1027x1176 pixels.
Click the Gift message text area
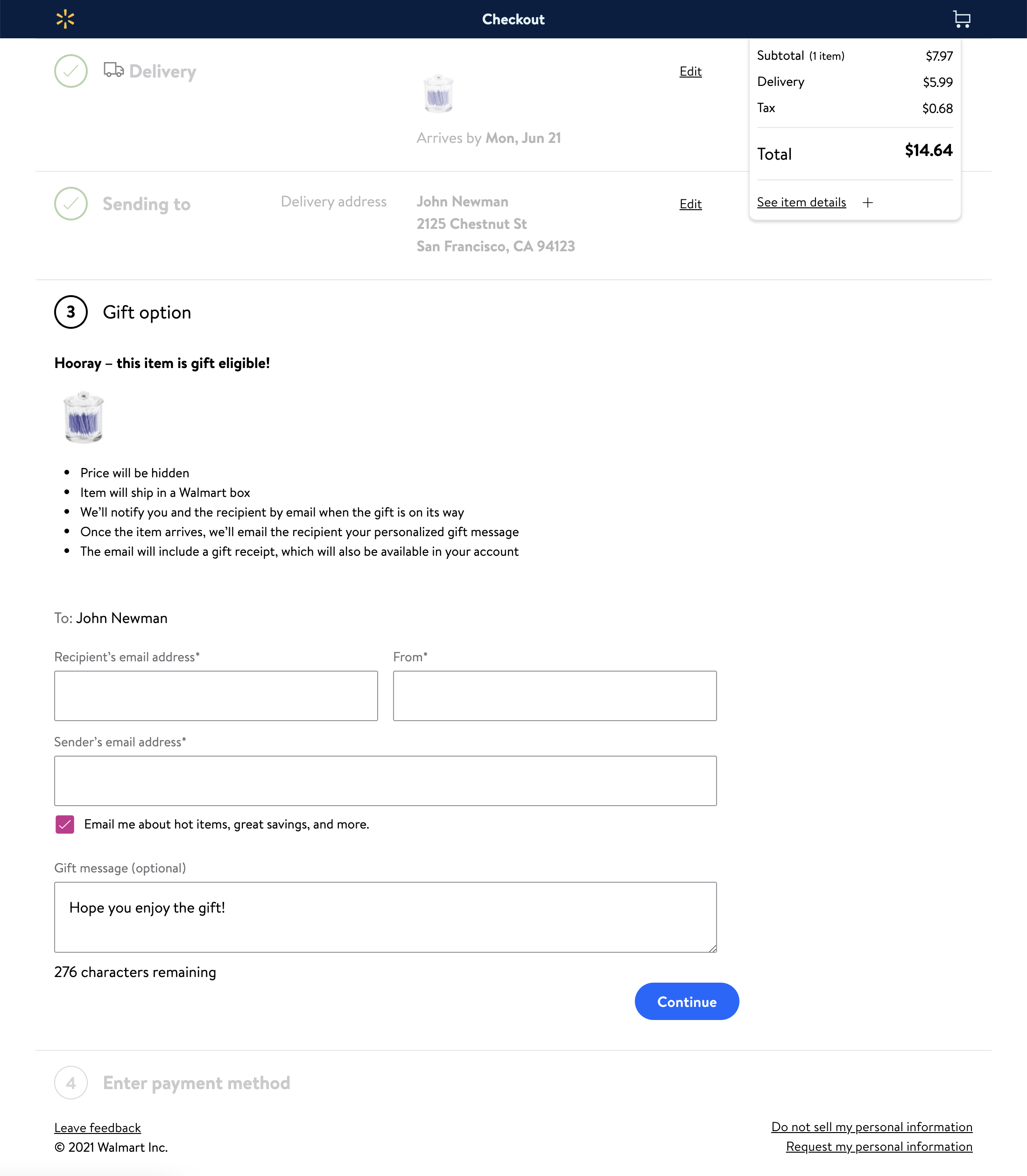pos(385,917)
